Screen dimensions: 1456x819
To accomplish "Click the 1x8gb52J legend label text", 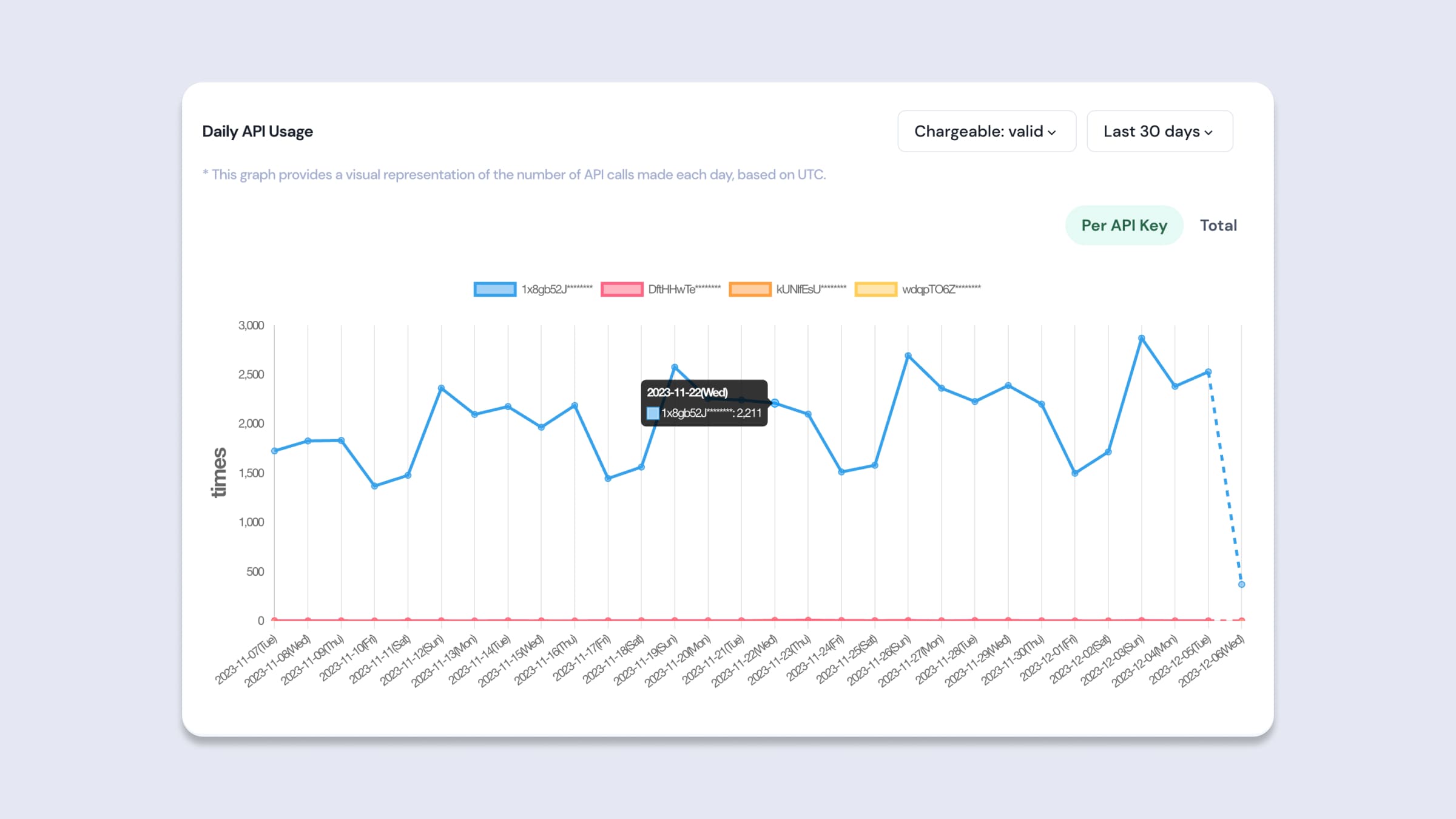I will coord(557,289).
